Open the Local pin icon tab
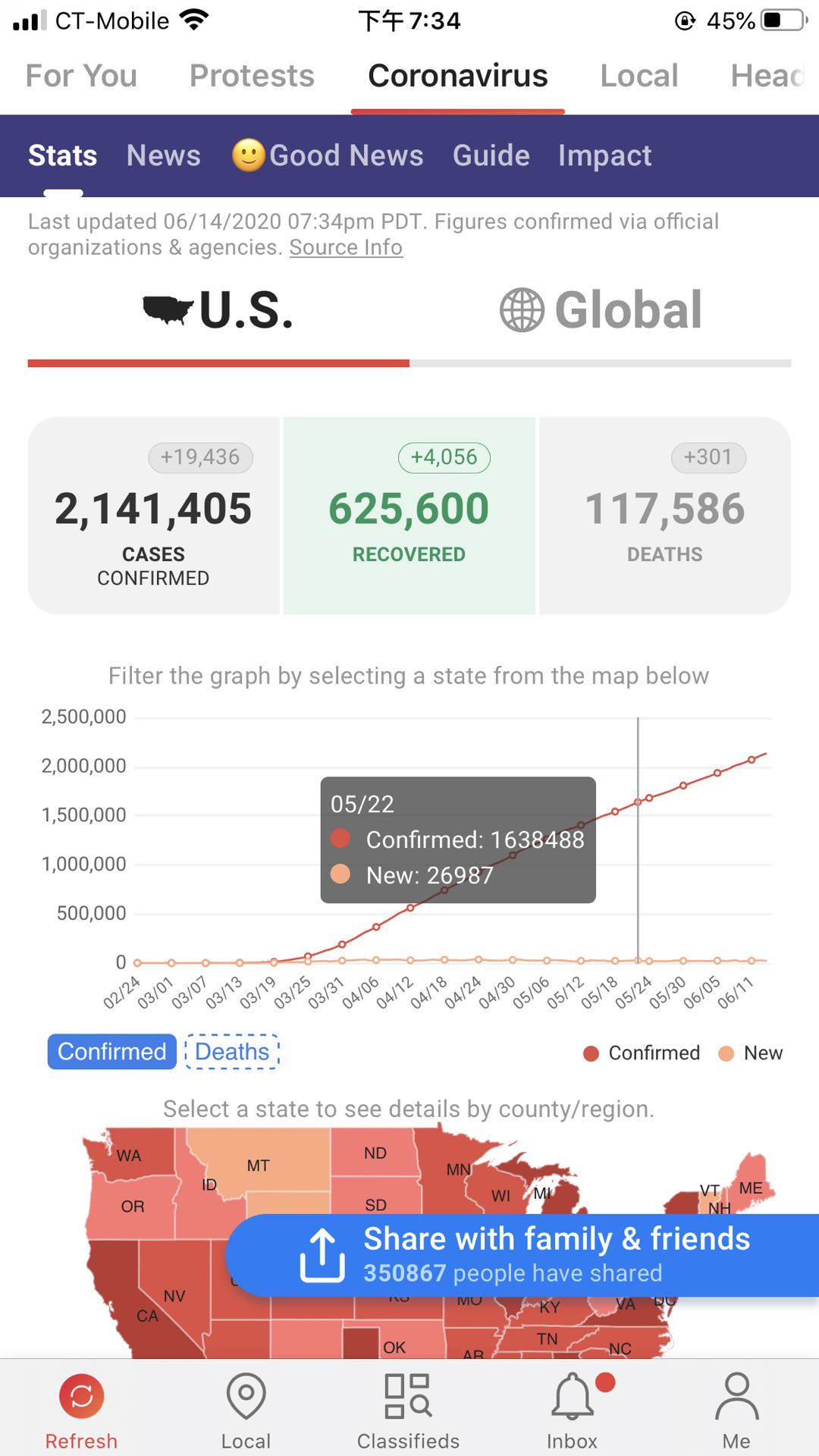This screenshot has width=819, height=1456. (x=246, y=1396)
